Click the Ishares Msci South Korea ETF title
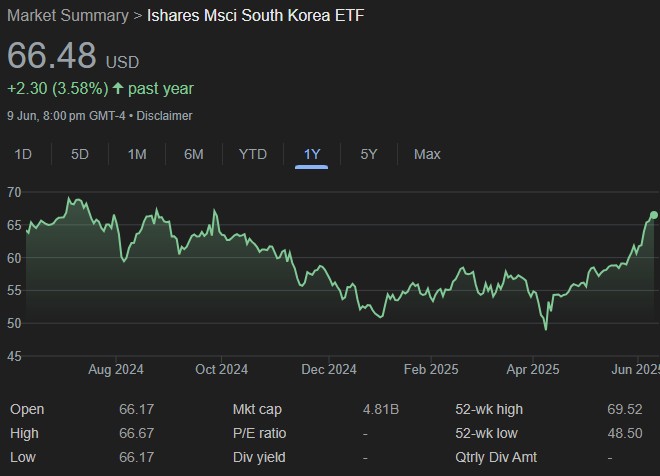The image size is (660, 476). point(255,16)
